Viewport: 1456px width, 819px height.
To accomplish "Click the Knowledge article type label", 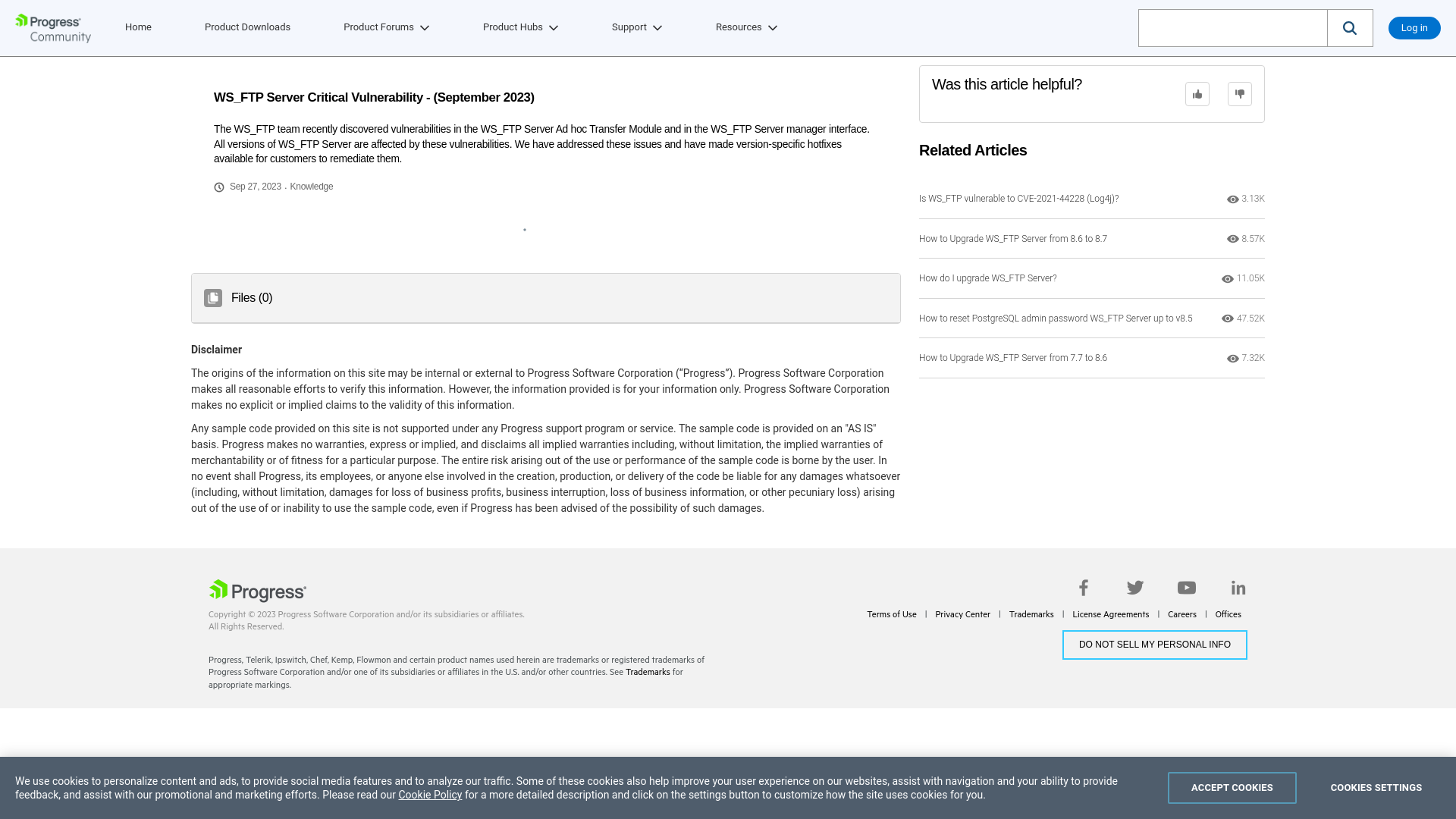I will click(x=311, y=187).
